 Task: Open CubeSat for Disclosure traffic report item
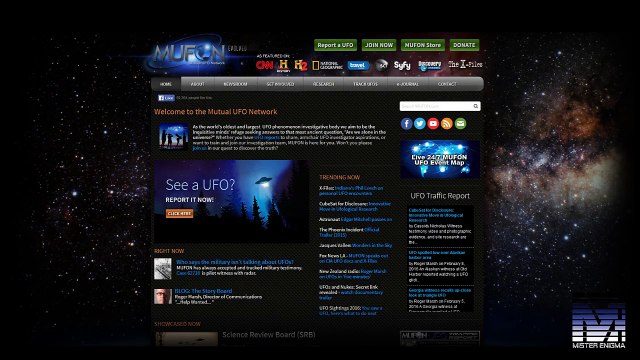436,215
